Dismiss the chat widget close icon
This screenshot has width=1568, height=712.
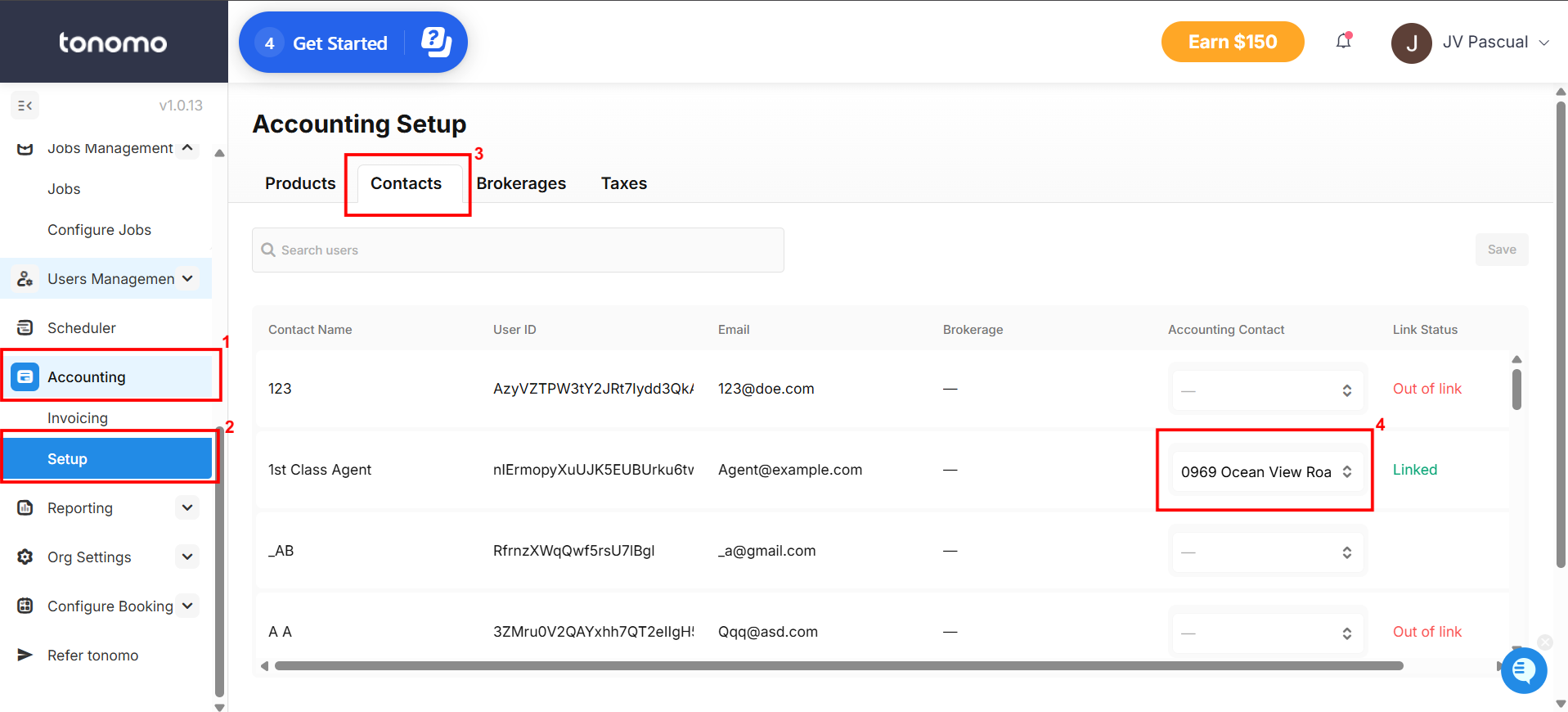(x=1544, y=642)
